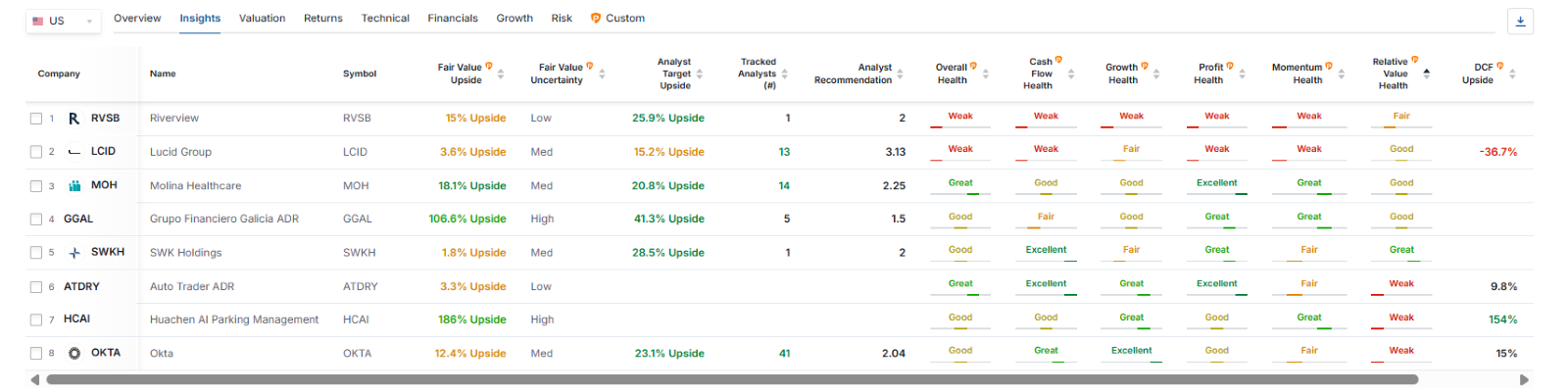This screenshot has width=1568, height=392.
Task: Click left arrow of horizontal scrollbar
Action: pyautogui.click(x=35, y=379)
